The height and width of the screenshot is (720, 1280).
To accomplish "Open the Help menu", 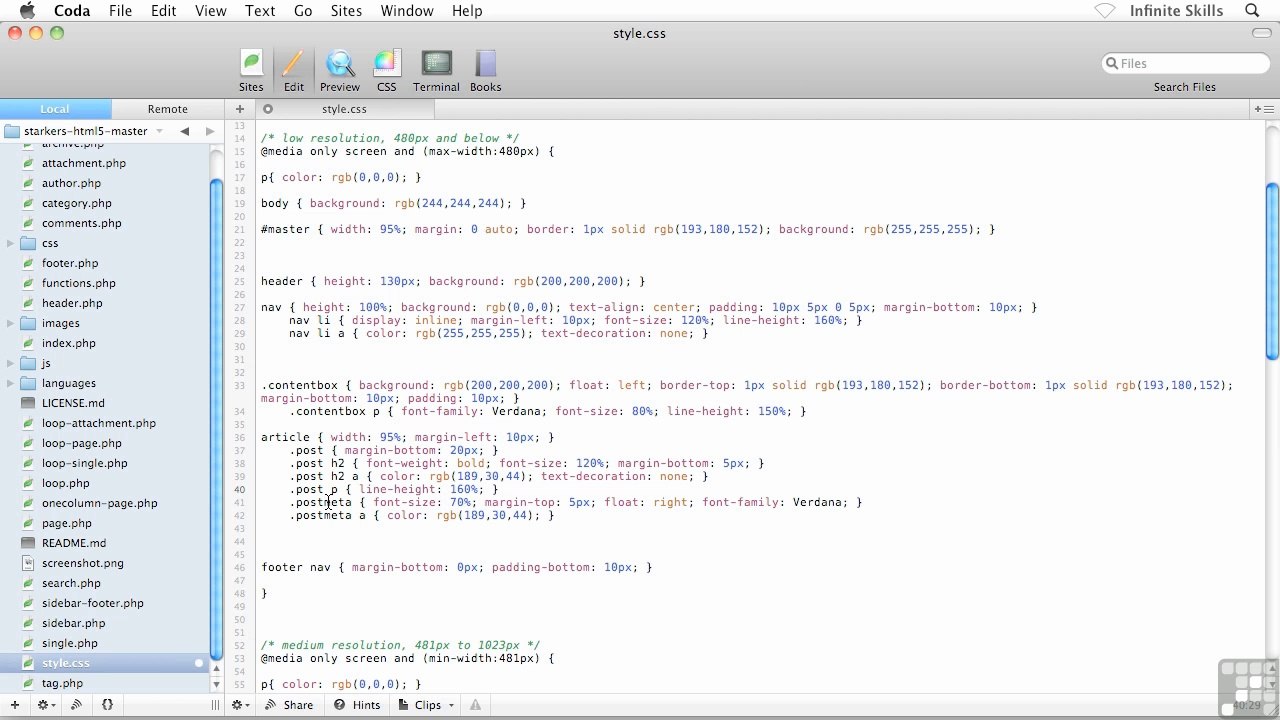I will click(x=467, y=11).
